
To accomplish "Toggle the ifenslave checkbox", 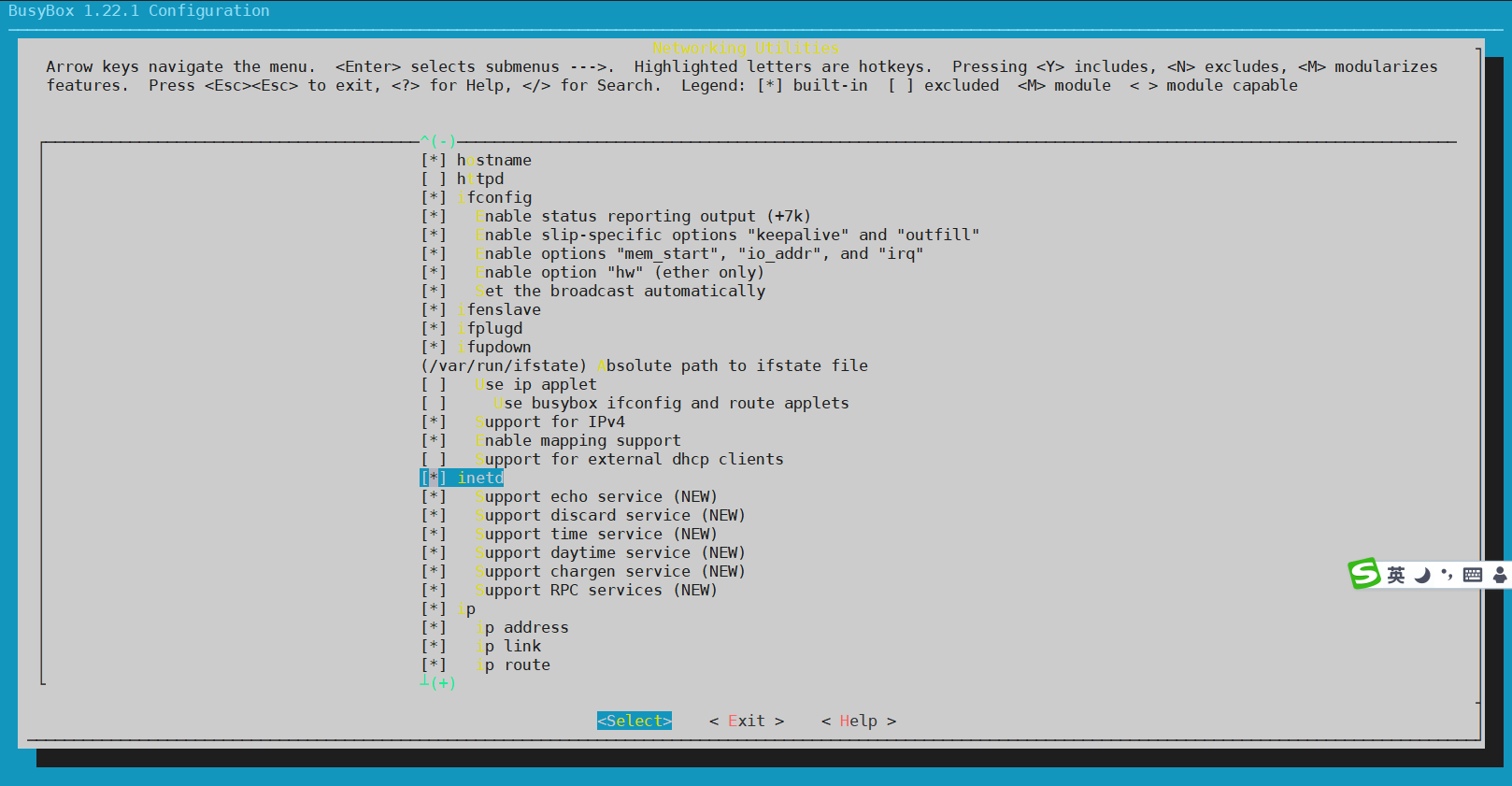I will tap(434, 310).
